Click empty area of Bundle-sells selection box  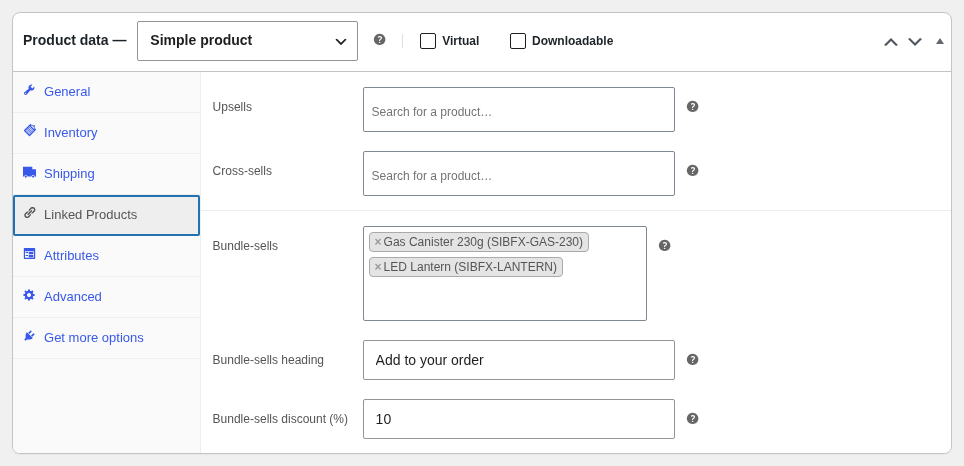504,300
